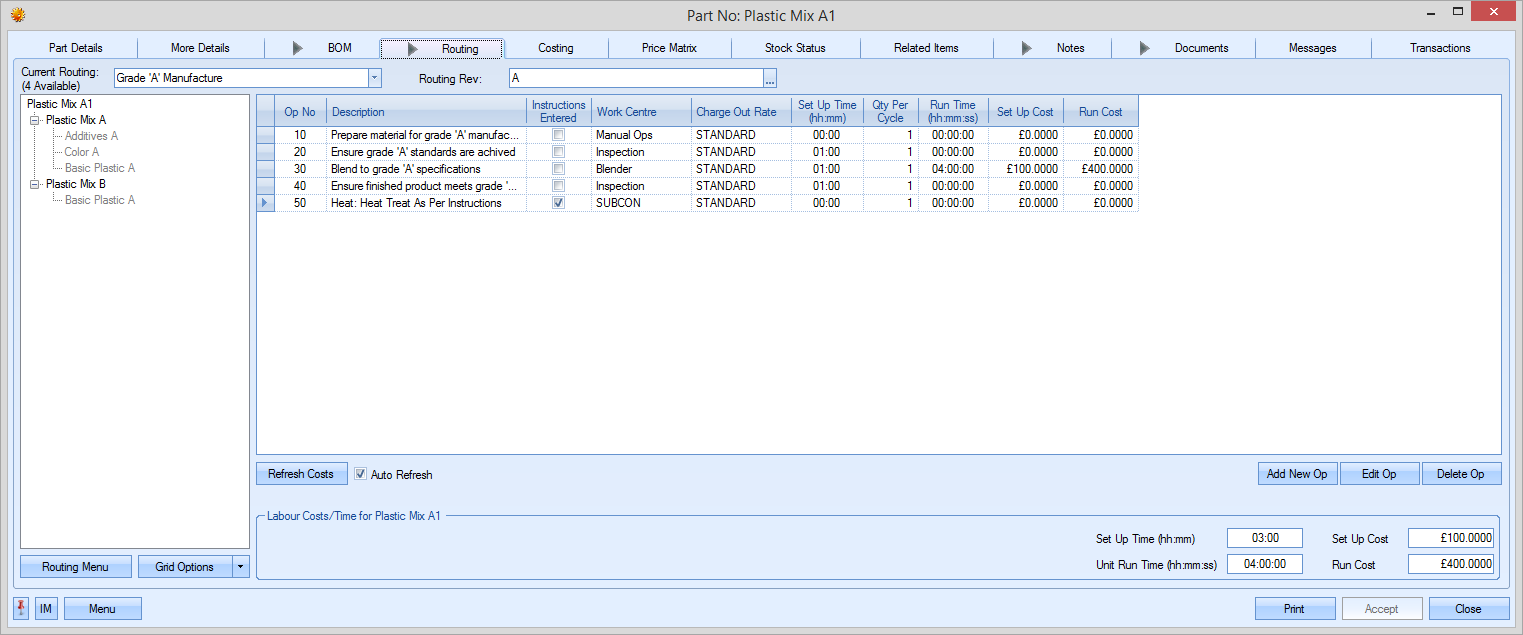Click the arrow icon on the Documents tab
The image size is (1523, 635).
[x=1145, y=48]
